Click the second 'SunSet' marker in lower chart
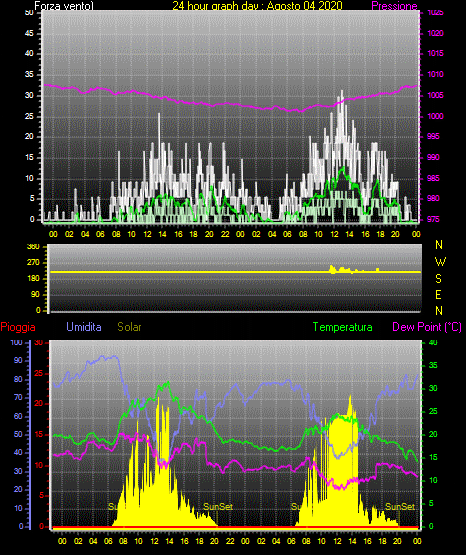Screen dimensions: 466x555 [x=400, y=507]
